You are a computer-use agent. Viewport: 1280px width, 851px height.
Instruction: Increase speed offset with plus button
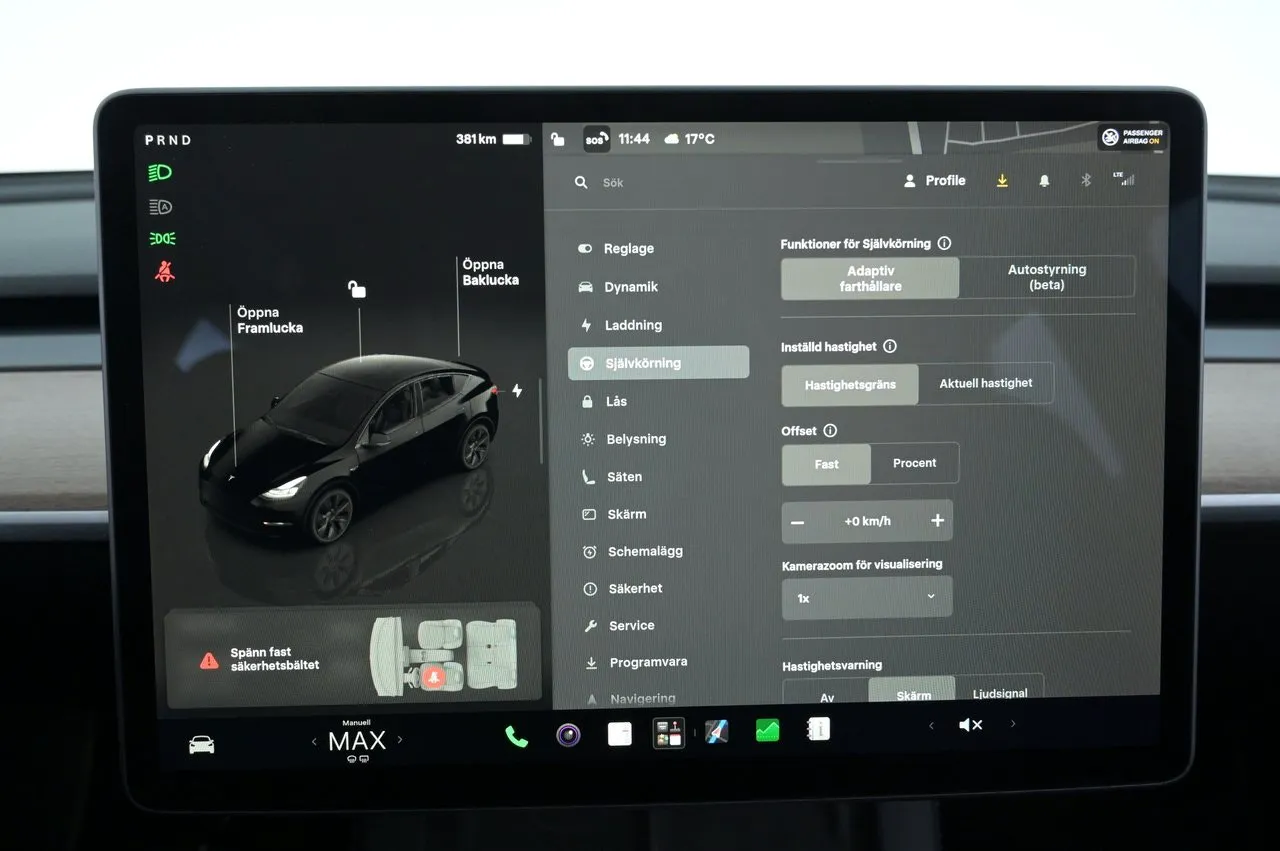click(x=937, y=521)
